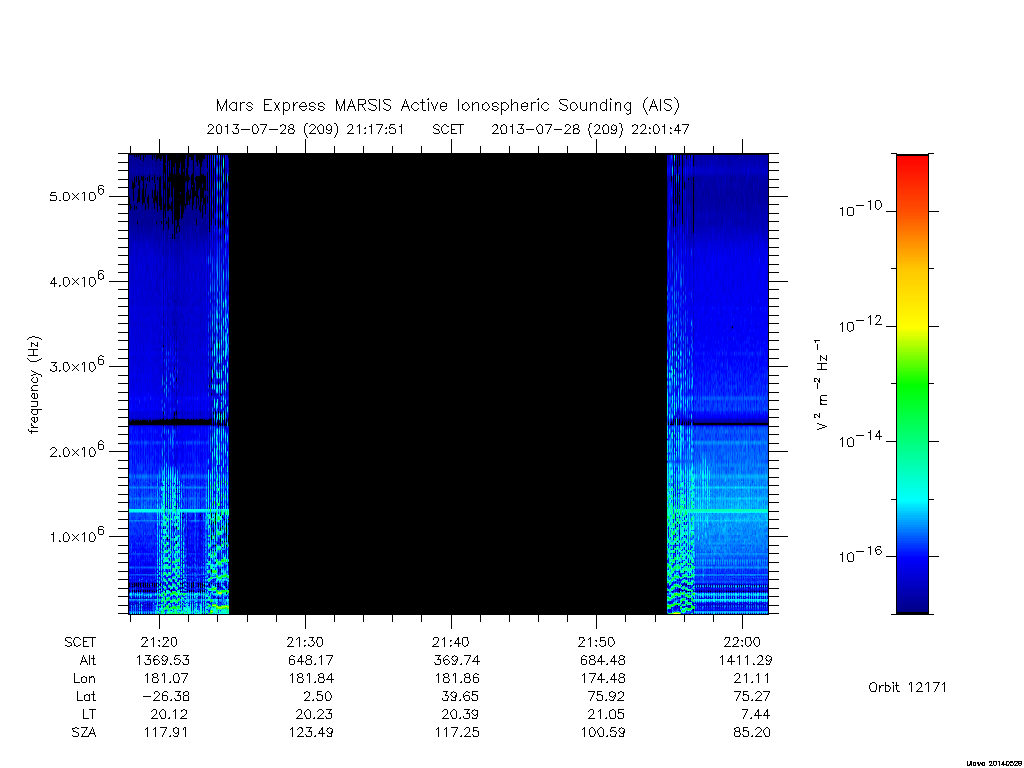
Task: Click the 'Lat' row label
Action: click(86, 696)
